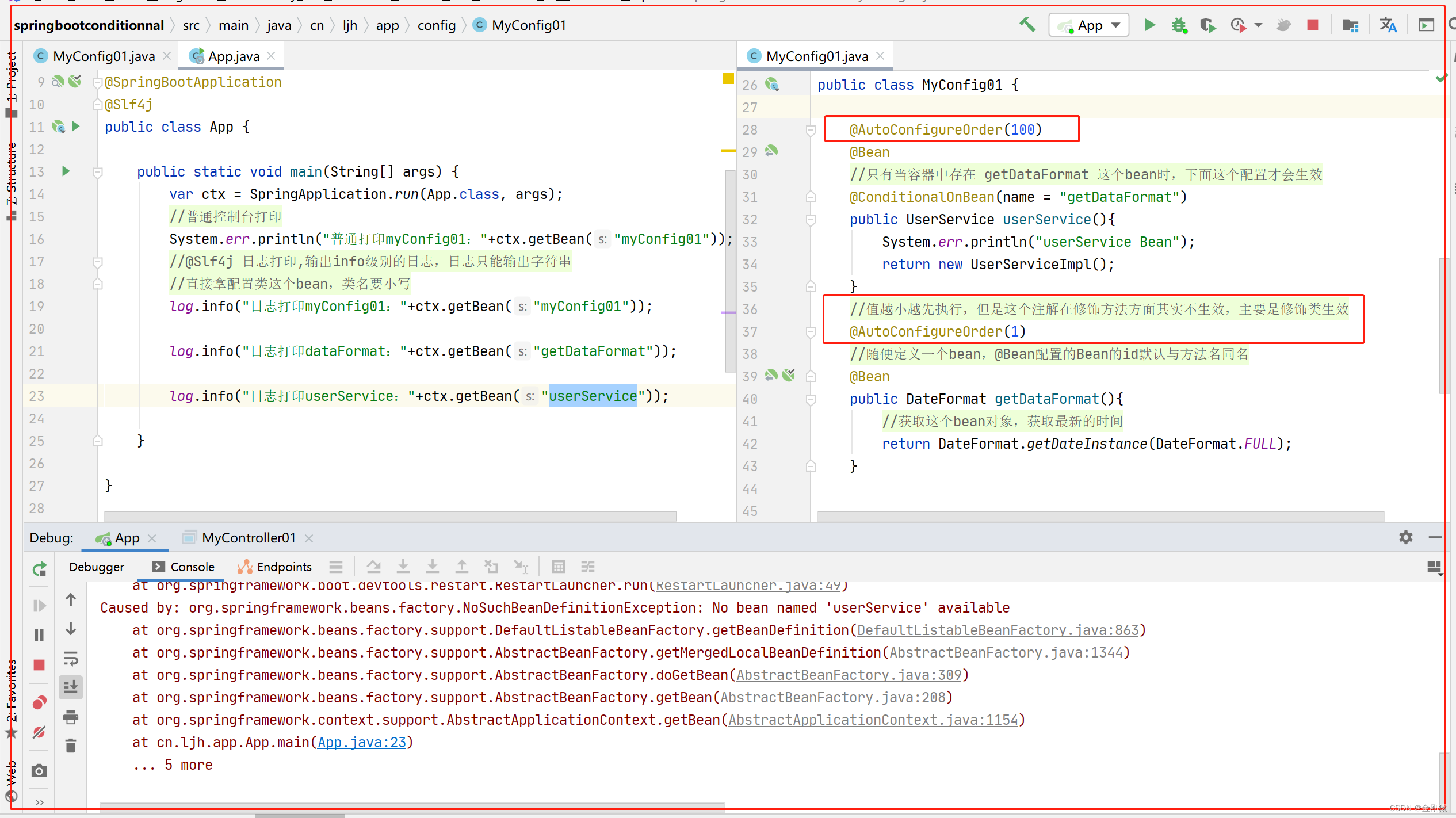
Task: Click config breadcrumb in navigation bar
Action: 436,25
